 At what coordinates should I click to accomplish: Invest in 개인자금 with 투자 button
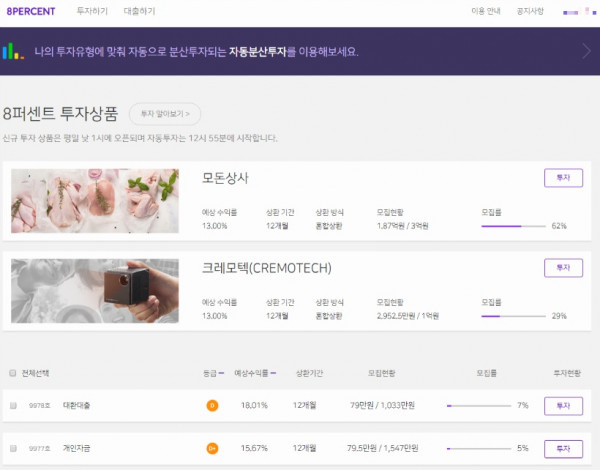coord(563,449)
